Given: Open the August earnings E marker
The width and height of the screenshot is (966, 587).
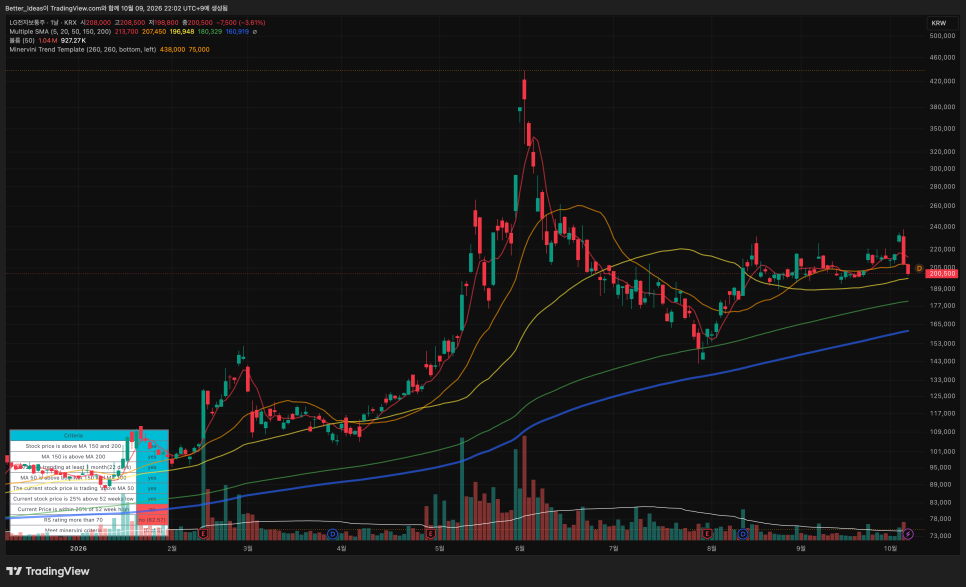Looking at the screenshot, I should click(x=707, y=533).
